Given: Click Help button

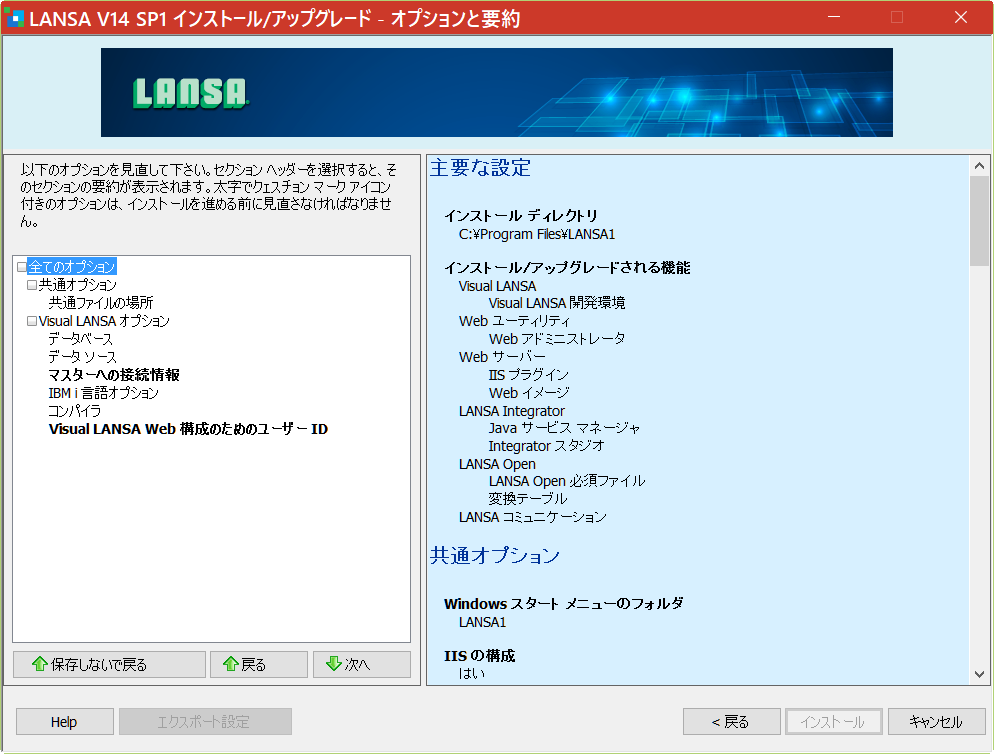Looking at the screenshot, I should pos(65,722).
